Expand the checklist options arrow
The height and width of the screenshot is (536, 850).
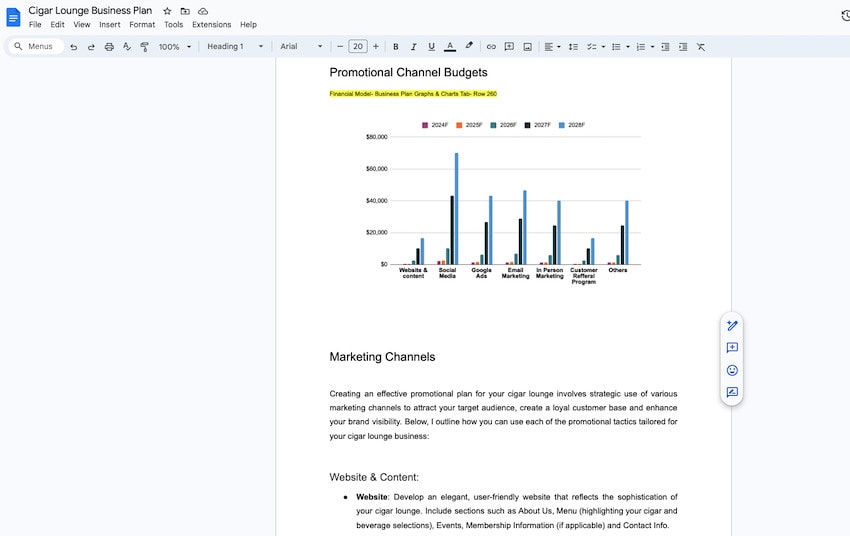(603, 47)
